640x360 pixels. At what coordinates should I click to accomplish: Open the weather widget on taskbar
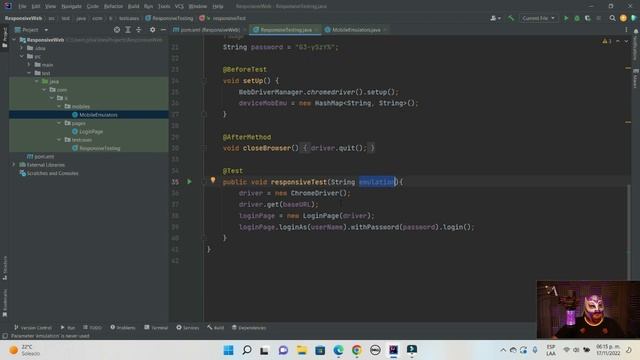tap(24, 350)
